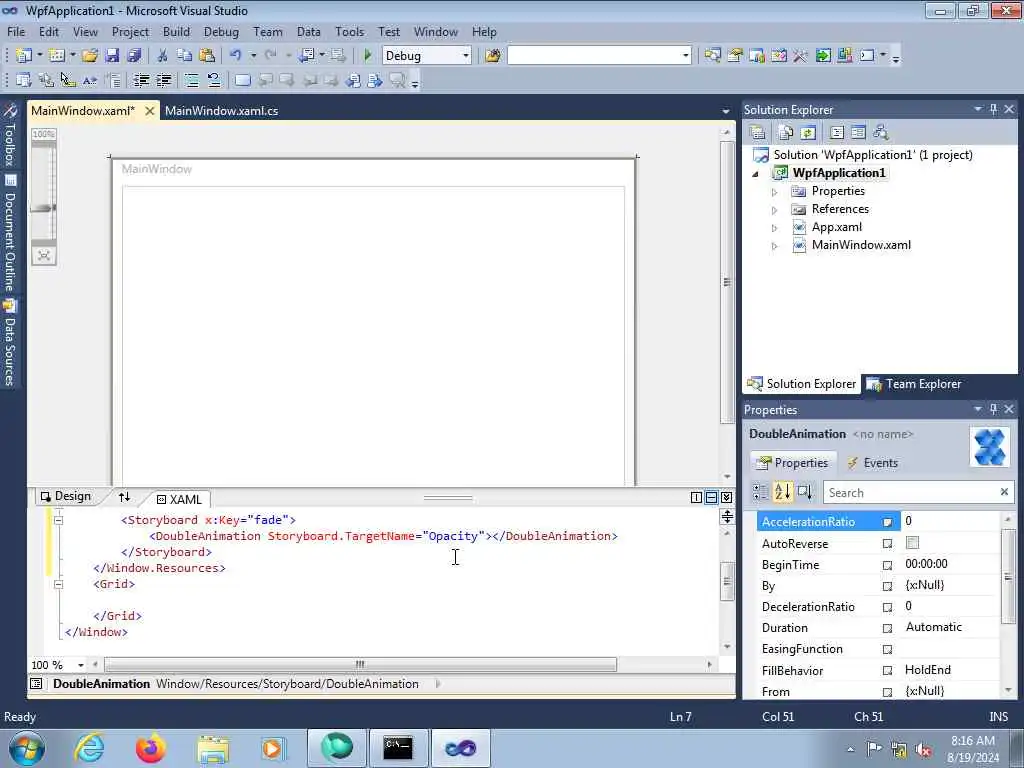This screenshot has width=1024, height=768.
Task: Sort properties alphabetically in the Properties panel
Action: (782, 492)
